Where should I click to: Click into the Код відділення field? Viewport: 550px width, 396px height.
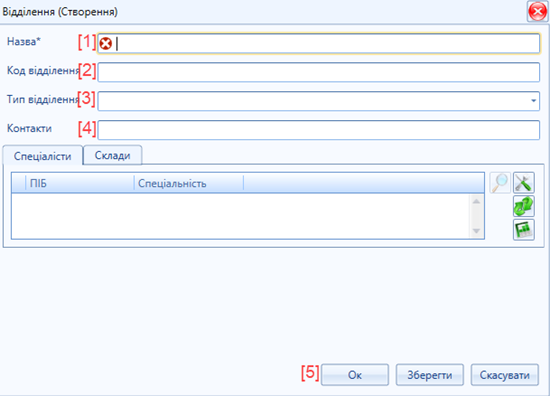point(318,72)
